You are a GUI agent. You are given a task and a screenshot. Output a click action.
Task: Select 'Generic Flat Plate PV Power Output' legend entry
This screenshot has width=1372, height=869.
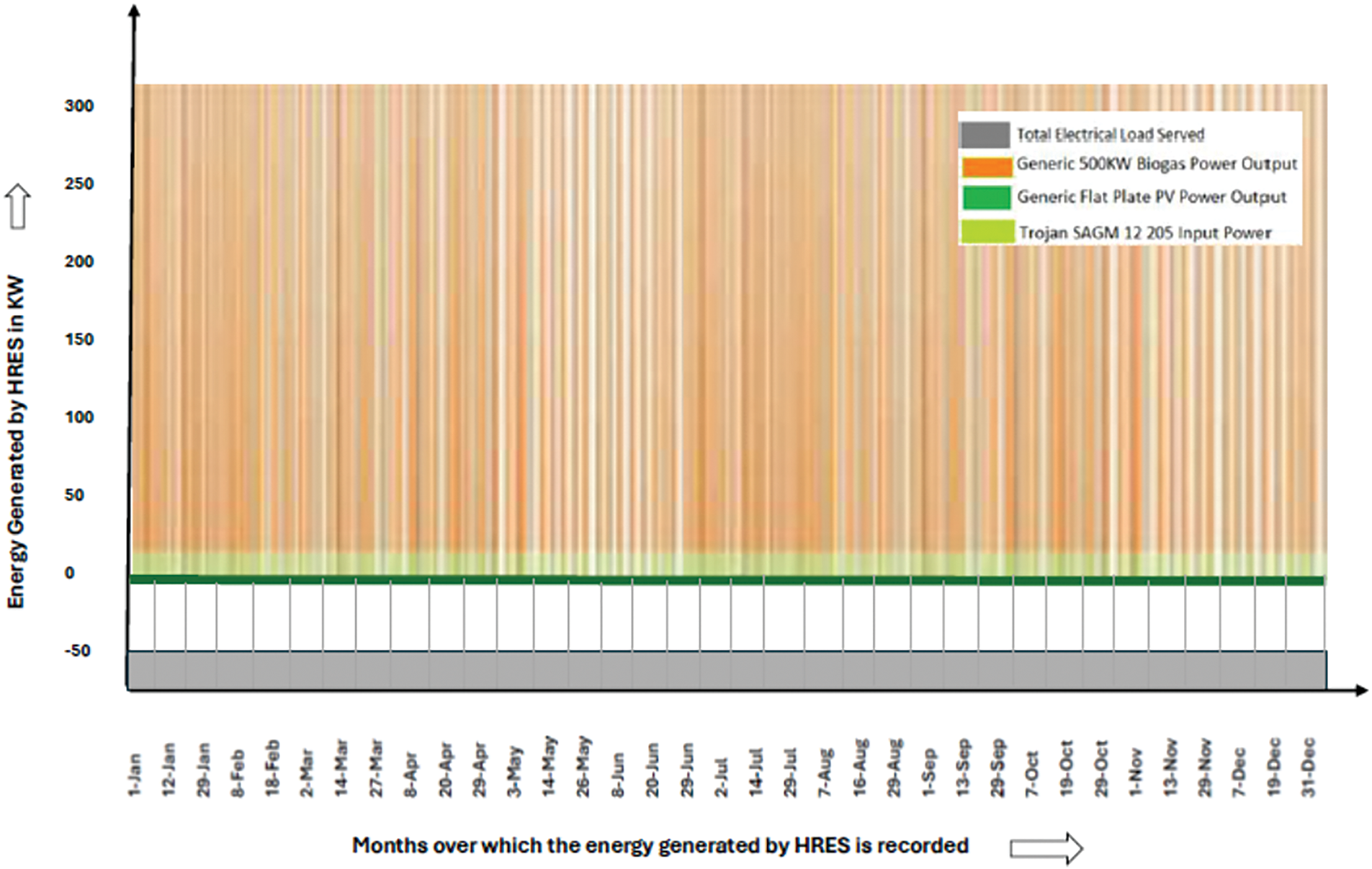(1151, 197)
